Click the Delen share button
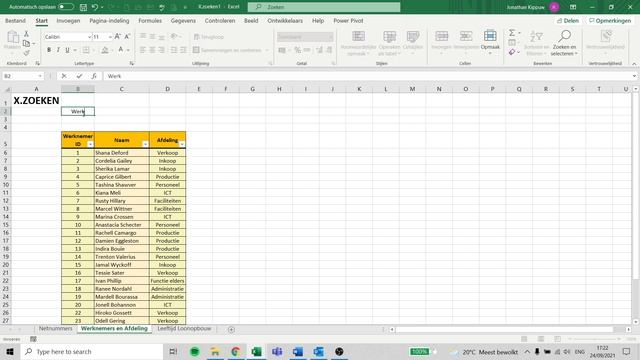This screenshot has width=640, height=360. 568,20
